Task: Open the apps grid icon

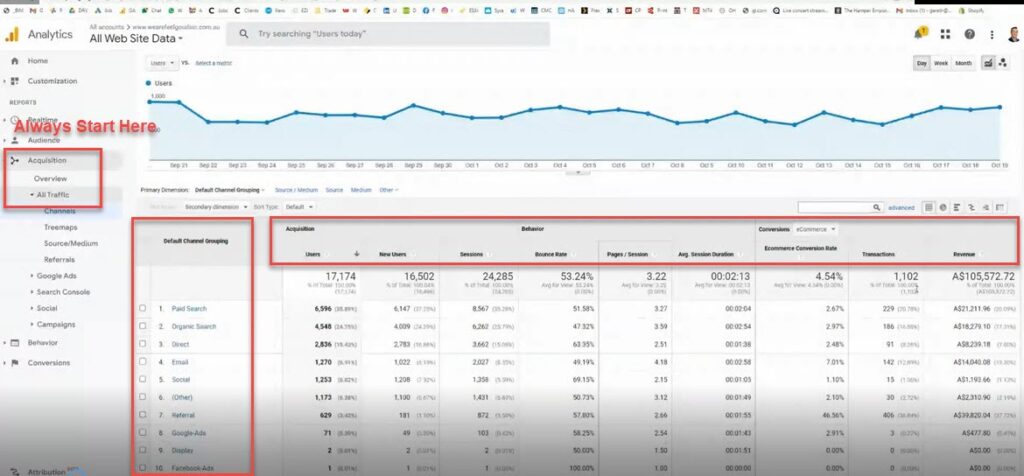Action: (x=945, y=34)
